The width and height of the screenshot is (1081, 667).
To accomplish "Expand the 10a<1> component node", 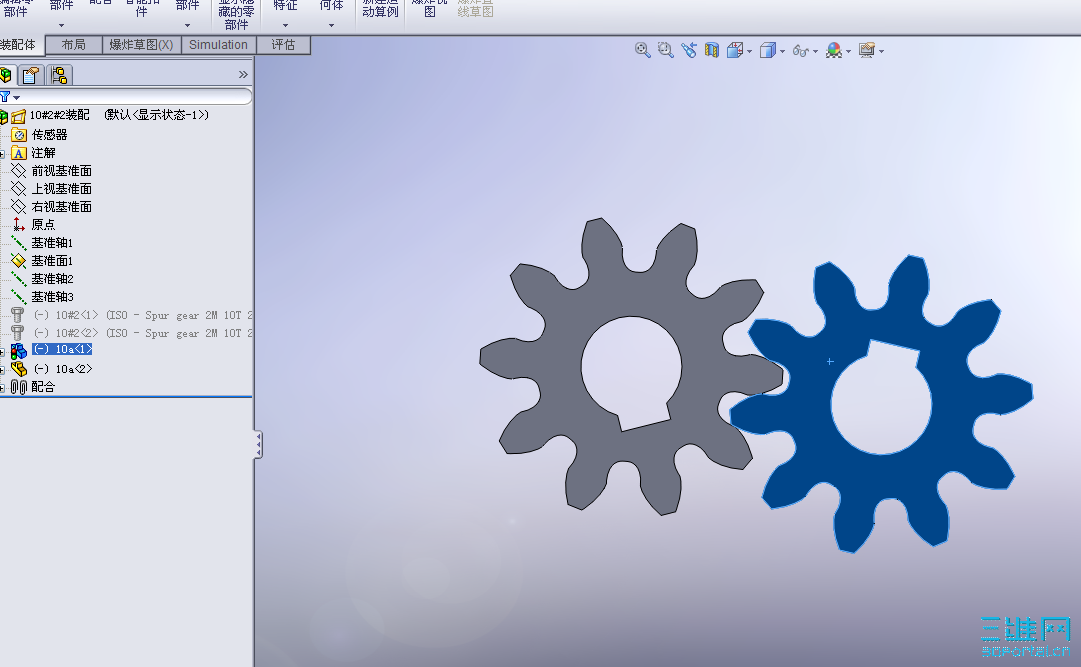I will click(x=2, y=352).
